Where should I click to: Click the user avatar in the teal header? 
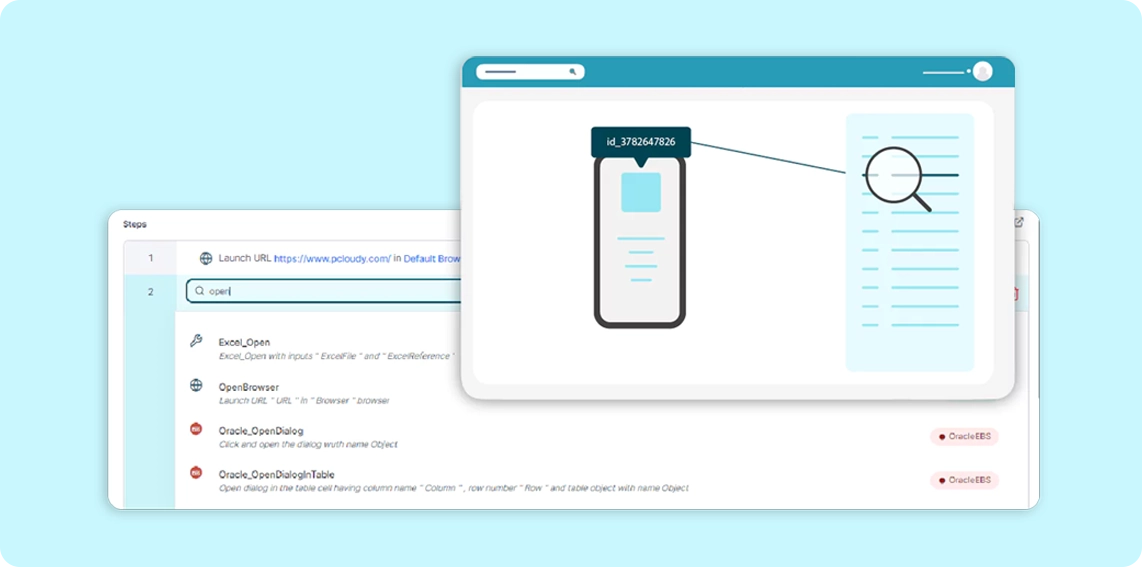coord(982,72)
